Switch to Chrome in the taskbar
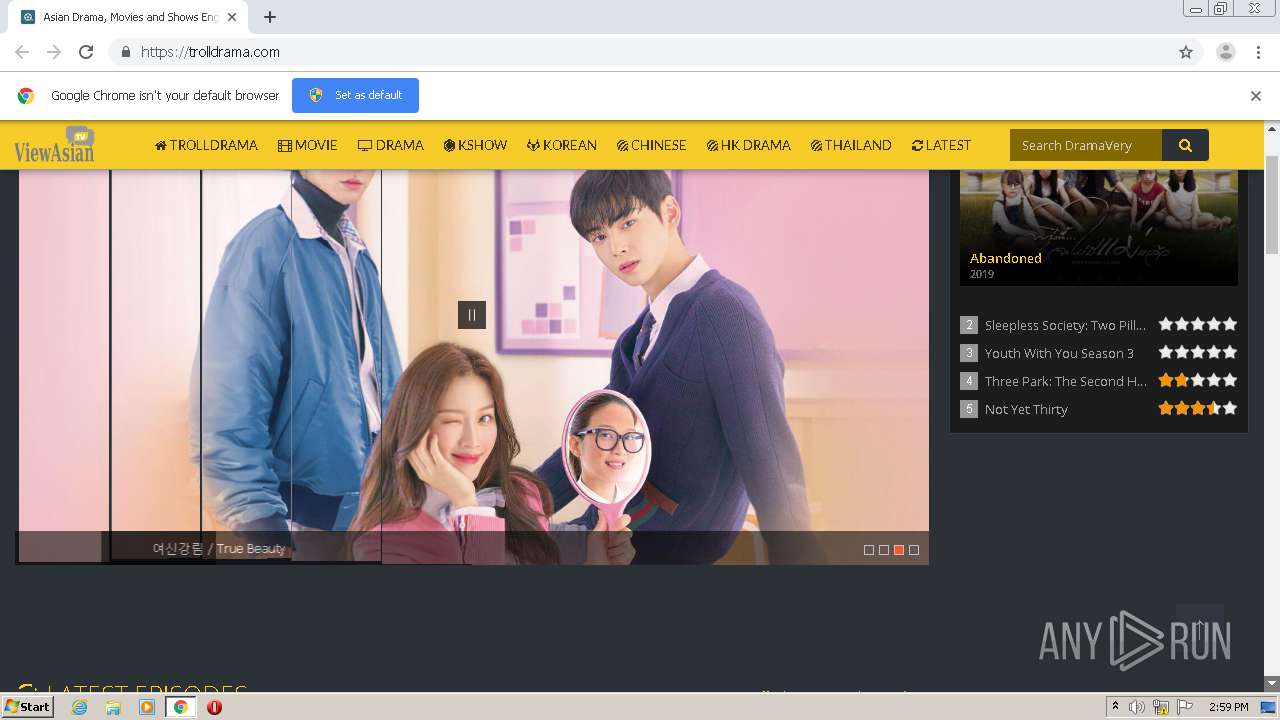 pos(181,707)
